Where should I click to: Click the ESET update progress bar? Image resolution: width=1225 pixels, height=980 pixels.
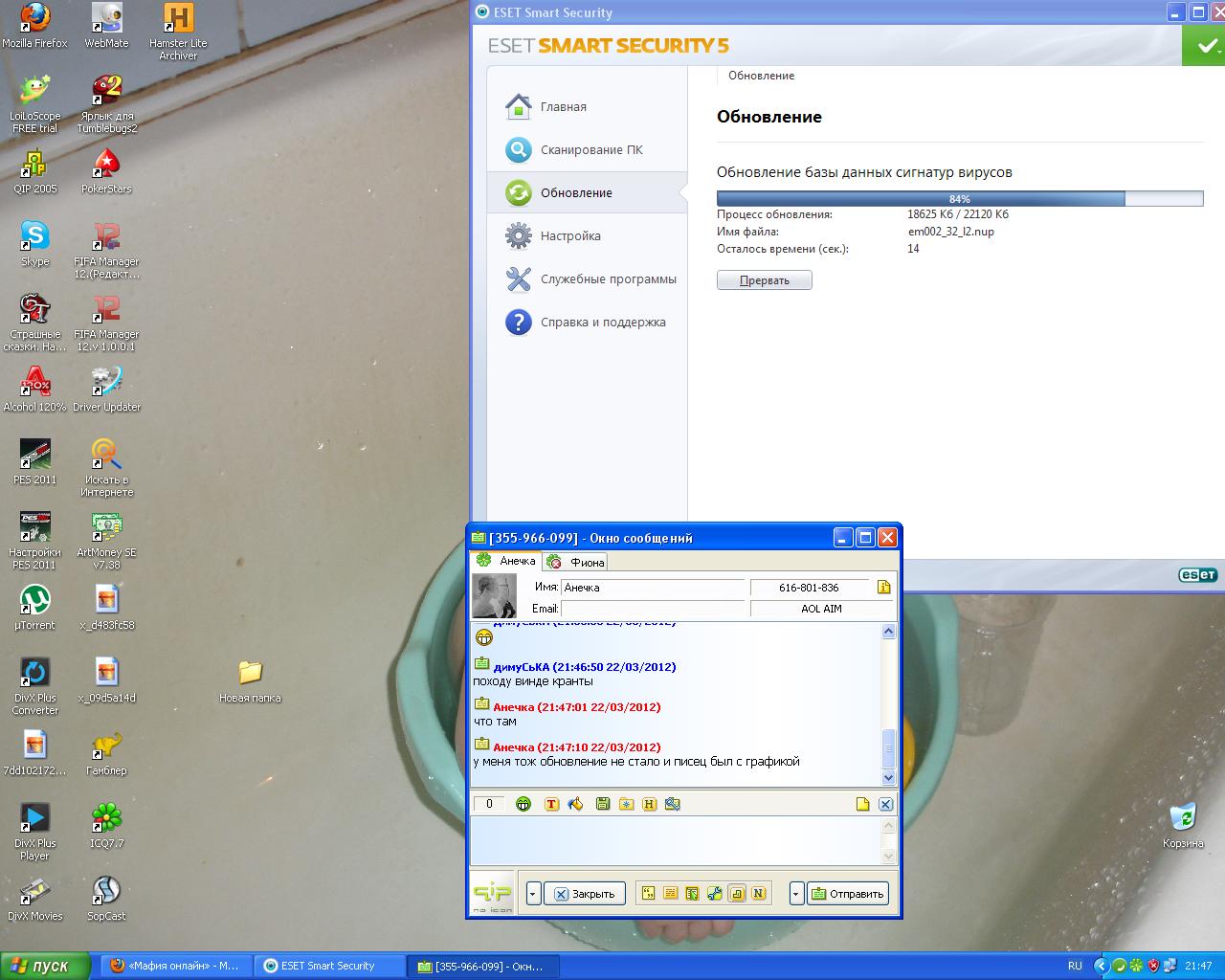tap(960, 199)
